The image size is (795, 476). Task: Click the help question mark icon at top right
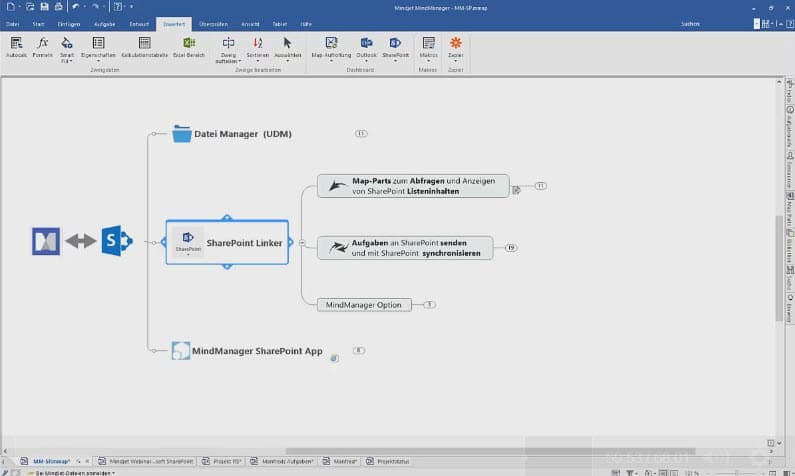[x=789, y=24]
